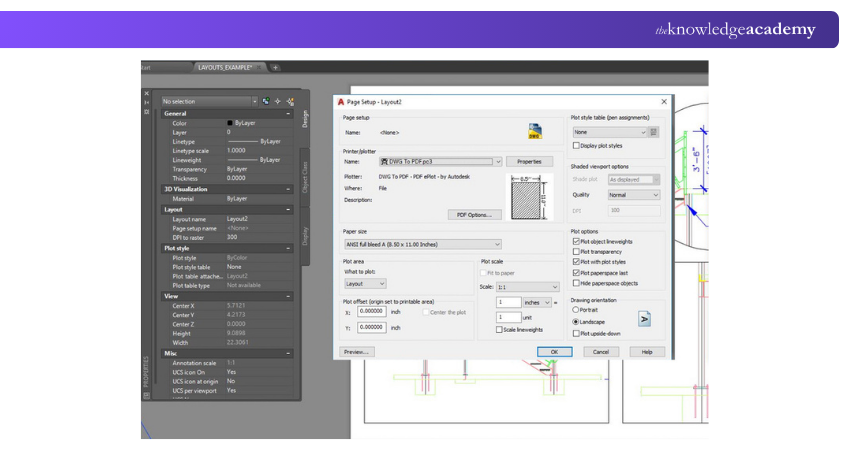This screenshot has height=450, width=850.
Task: Open the Quality dropdown
Action: (x=634, y=195)
